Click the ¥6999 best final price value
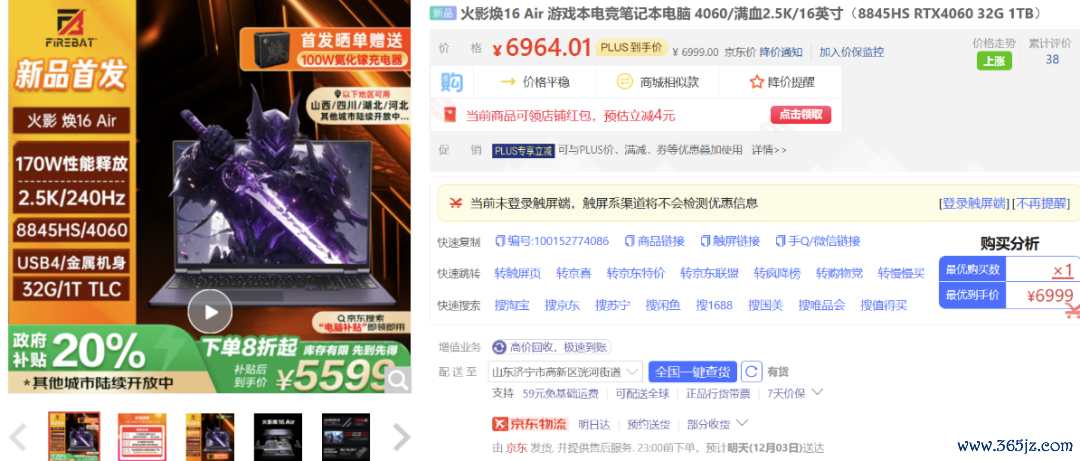The width and height of the screenshot is (1080, 461). tap(1050, 296)
